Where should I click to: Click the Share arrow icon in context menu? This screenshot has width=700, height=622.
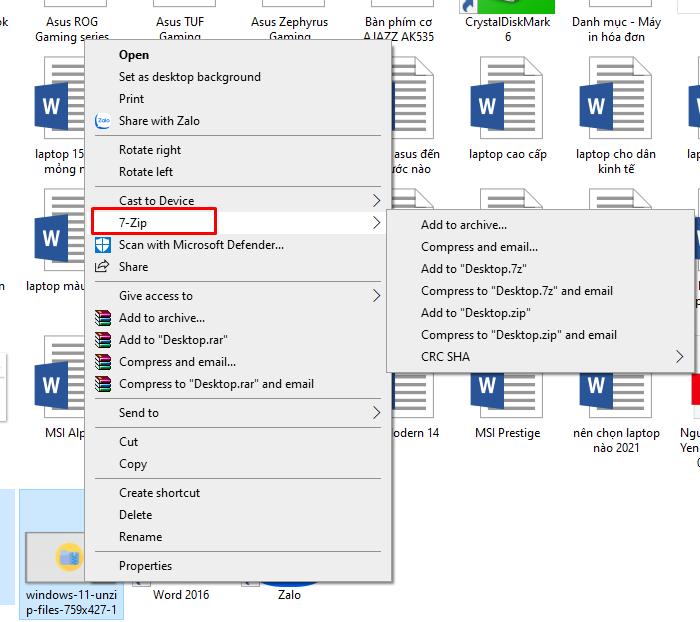pos(102,267)
